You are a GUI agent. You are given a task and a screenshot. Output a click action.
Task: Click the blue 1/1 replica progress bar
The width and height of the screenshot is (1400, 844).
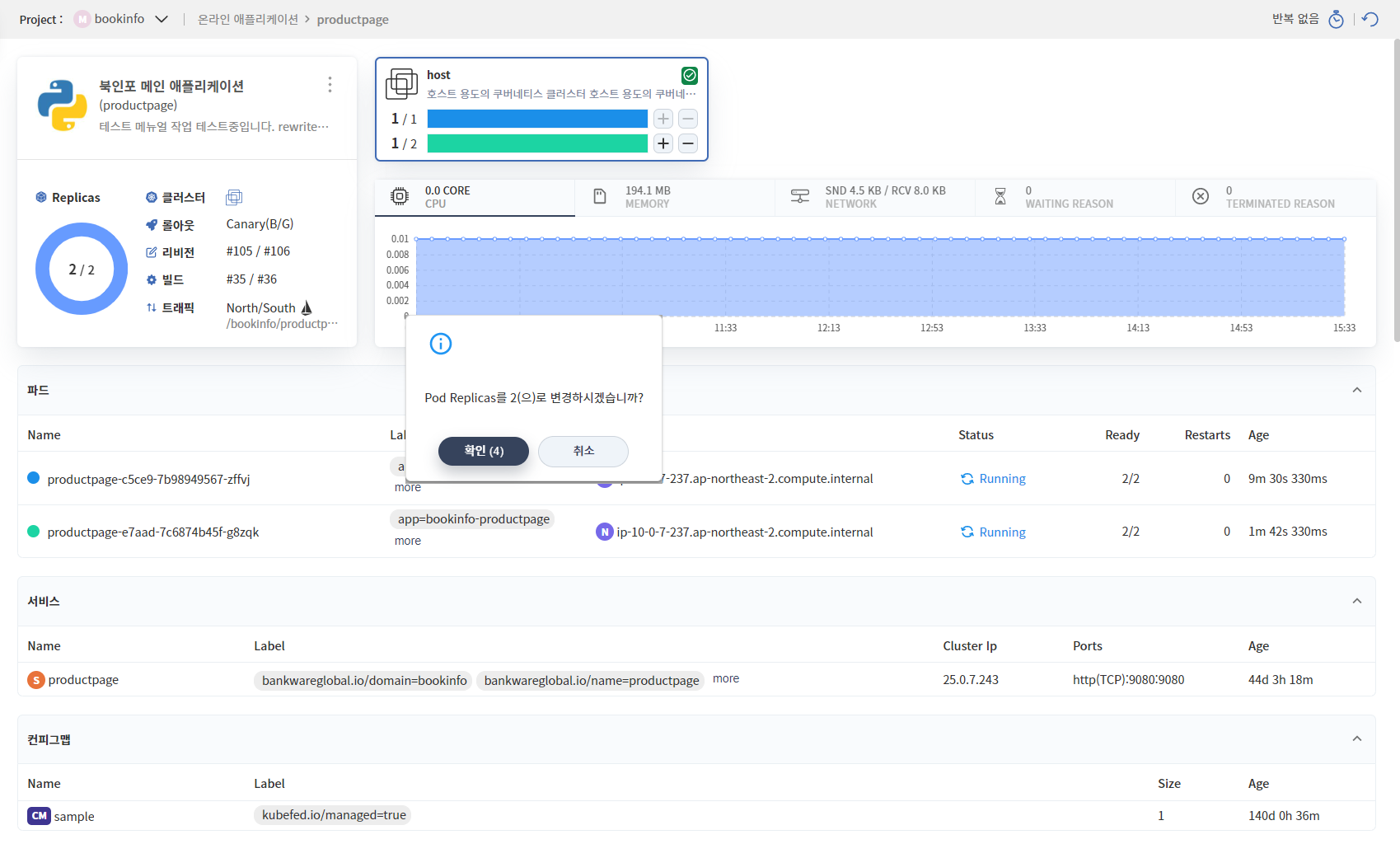coord(537,119)
